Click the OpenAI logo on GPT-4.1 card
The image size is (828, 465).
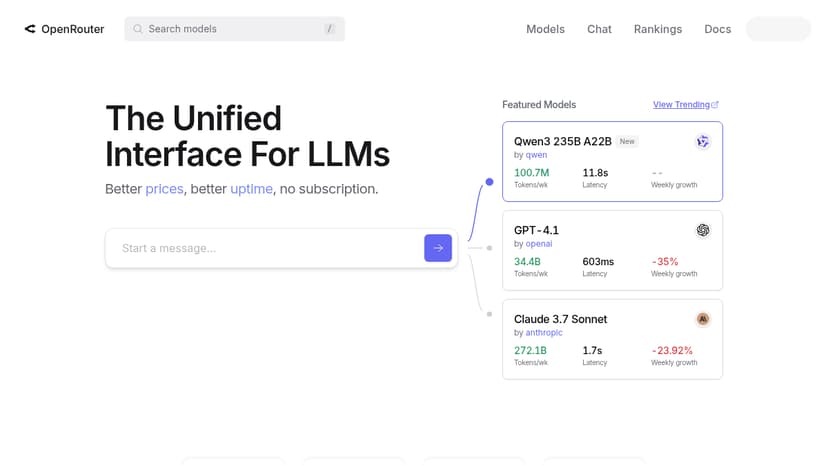tap(702, 230)
